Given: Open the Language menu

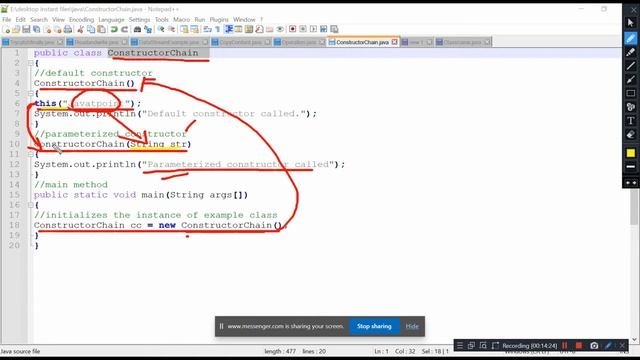Looking at the screenshot, I should (x=111, y=20).
